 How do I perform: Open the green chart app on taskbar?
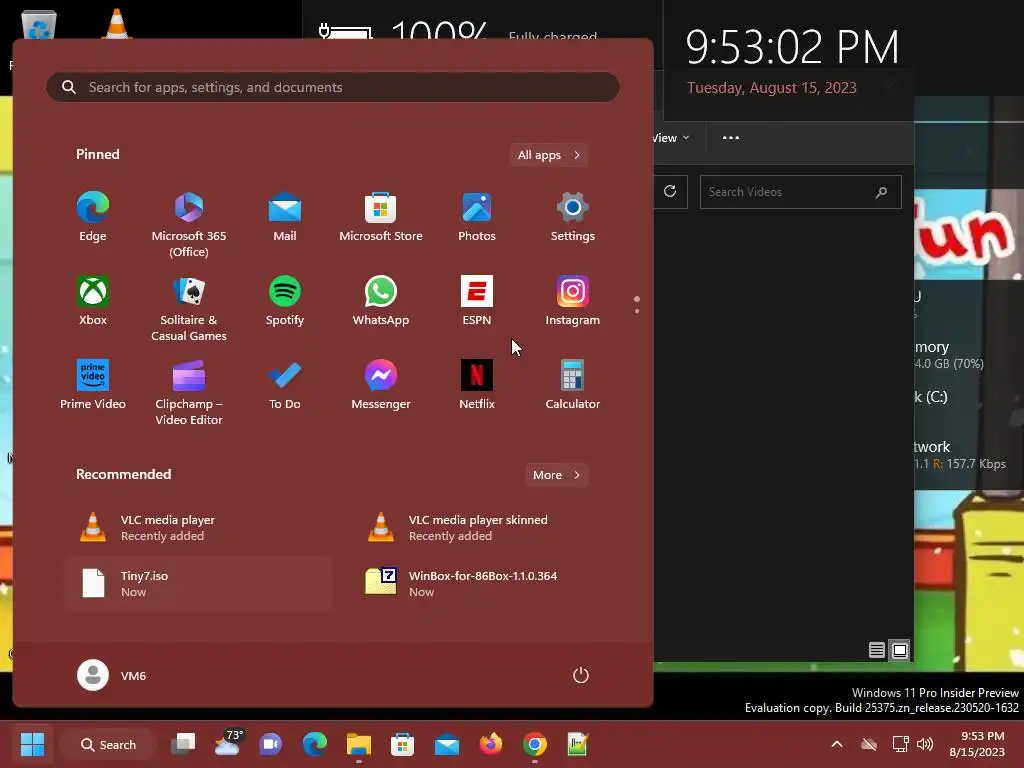coord(578,744)
